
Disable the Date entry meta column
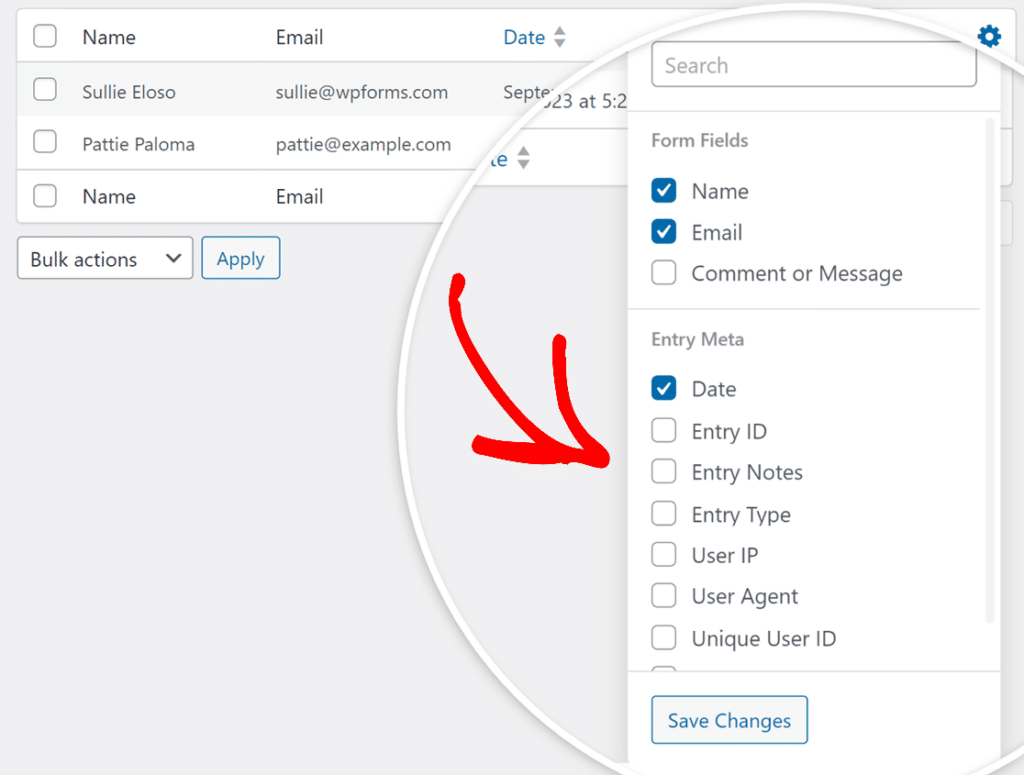(663, 388)
